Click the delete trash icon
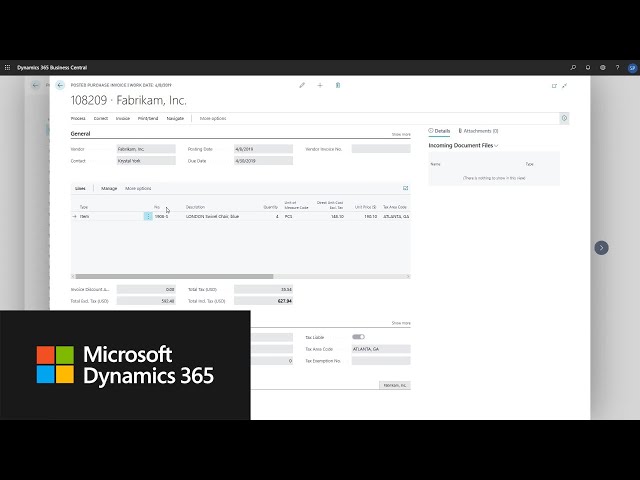The image size is (640, 480). coord(338,86)
